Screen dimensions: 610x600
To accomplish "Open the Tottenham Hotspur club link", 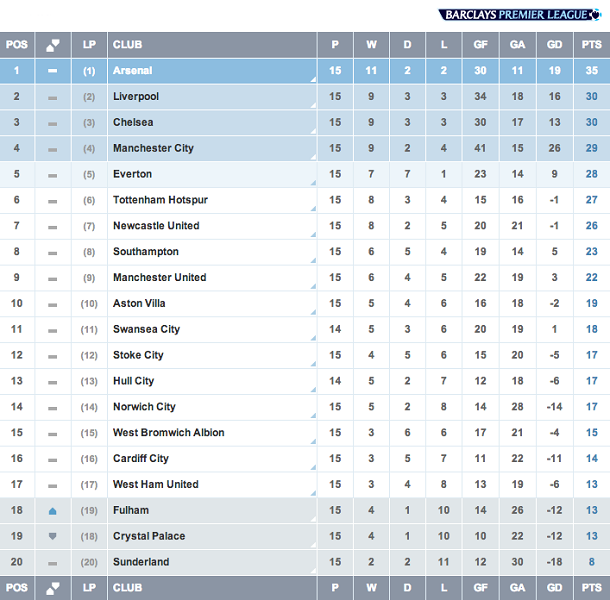I will 160,200.
